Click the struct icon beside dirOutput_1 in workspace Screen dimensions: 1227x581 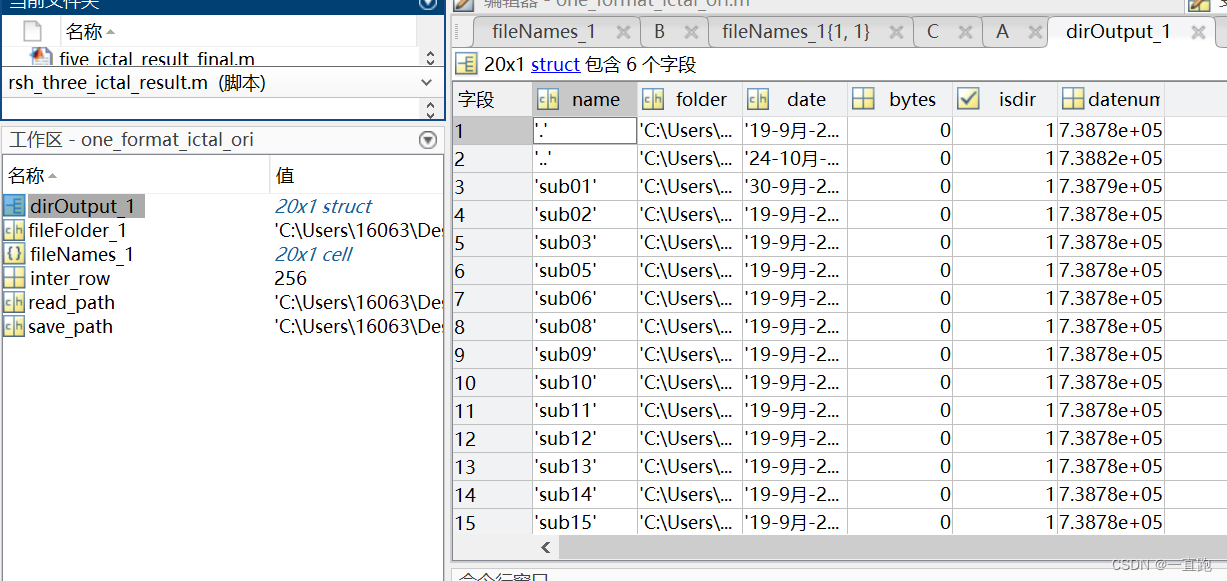pos(14,206)
